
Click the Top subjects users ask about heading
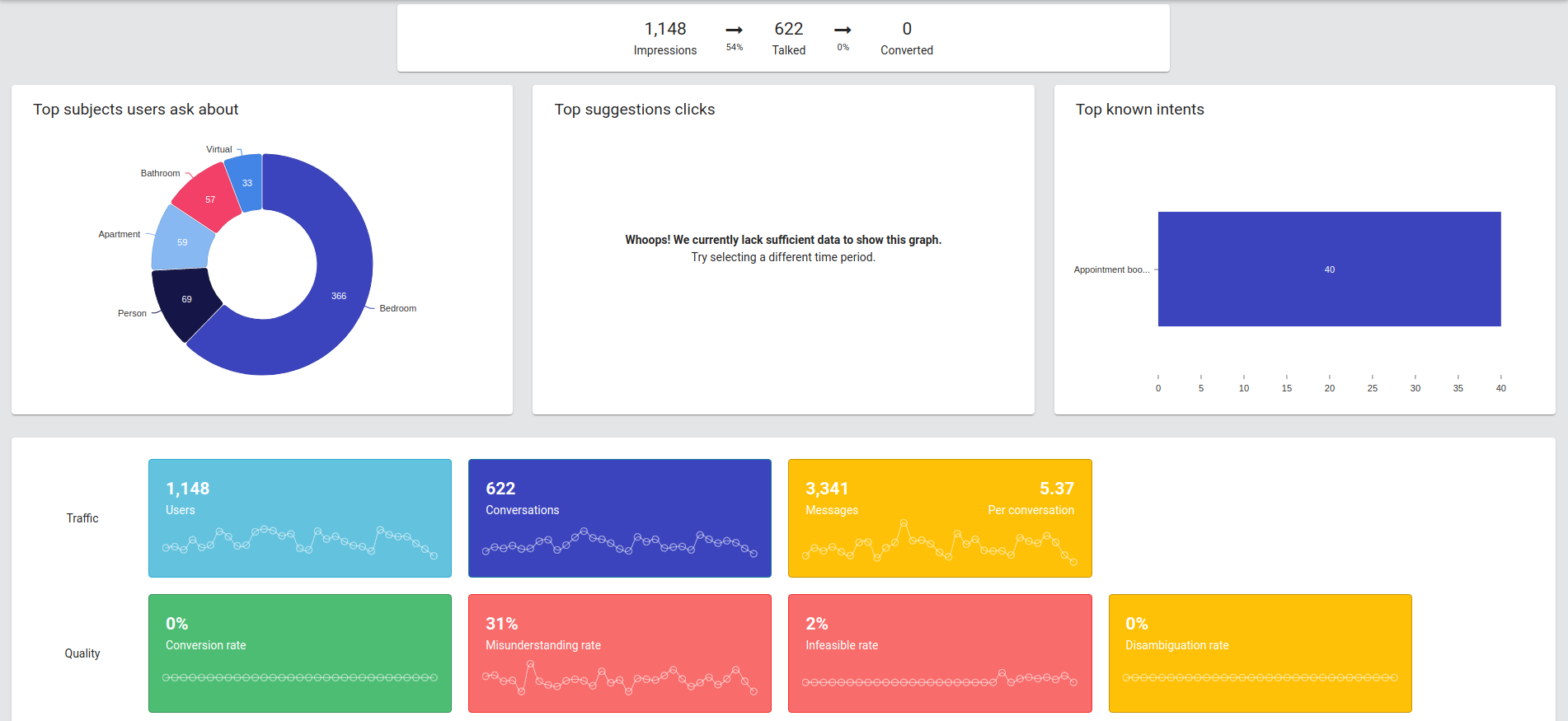click(136, 110)
